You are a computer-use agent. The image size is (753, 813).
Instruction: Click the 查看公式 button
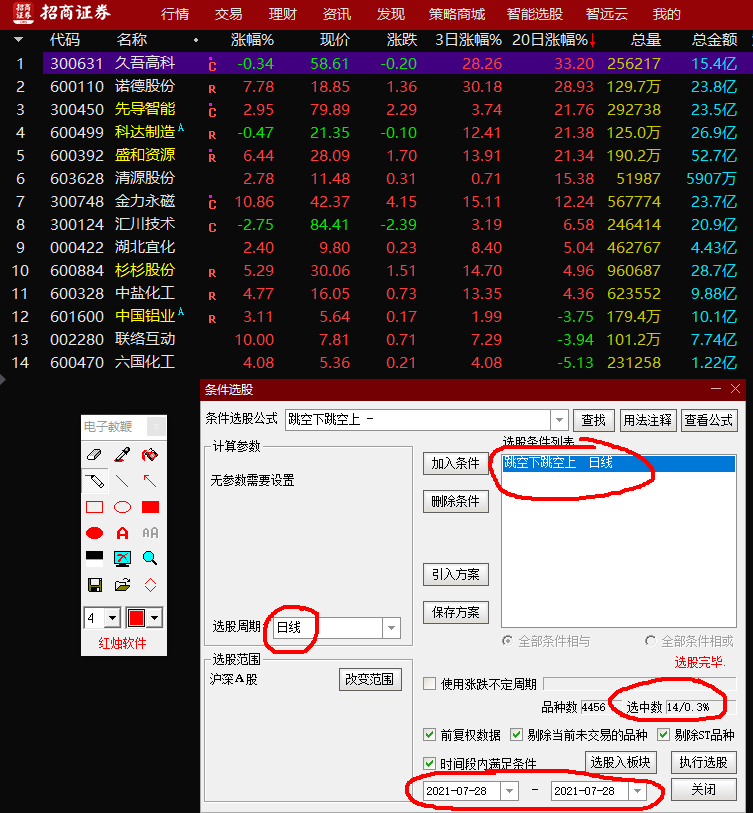pos(708,419)
